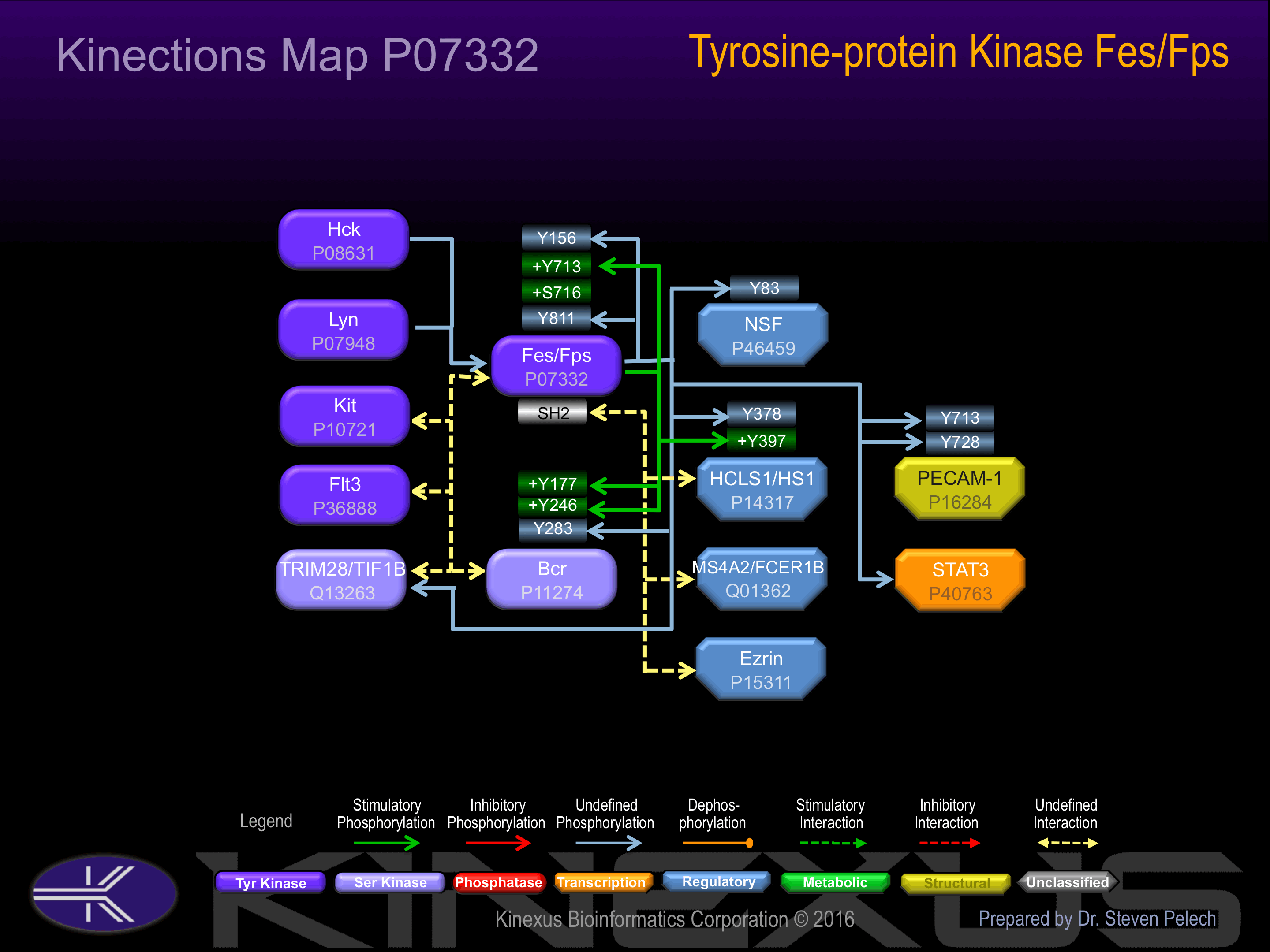
Task: Select the +Y177 site above Bcr
Action: [553, 484]
